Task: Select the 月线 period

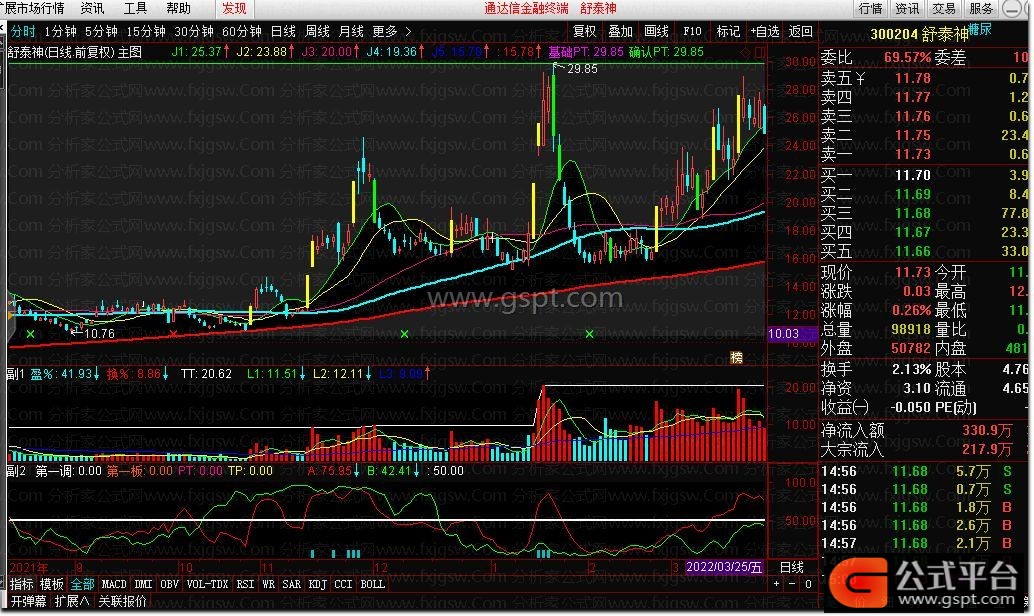Action: [351, 31]
